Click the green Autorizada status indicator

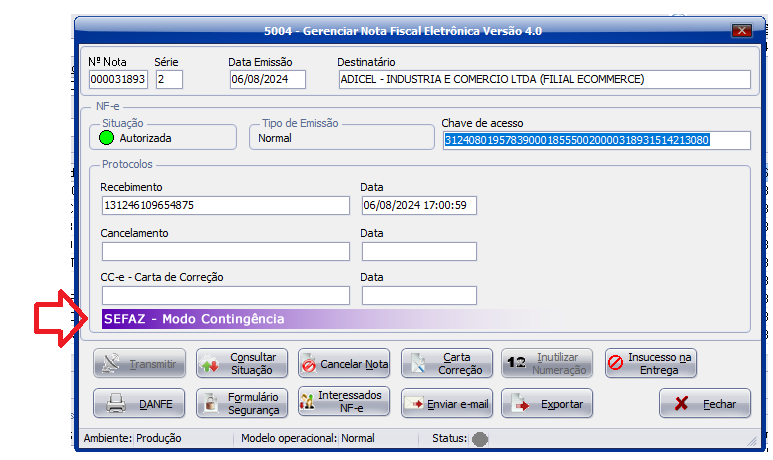pyautogui.click(x=106, y=138)
